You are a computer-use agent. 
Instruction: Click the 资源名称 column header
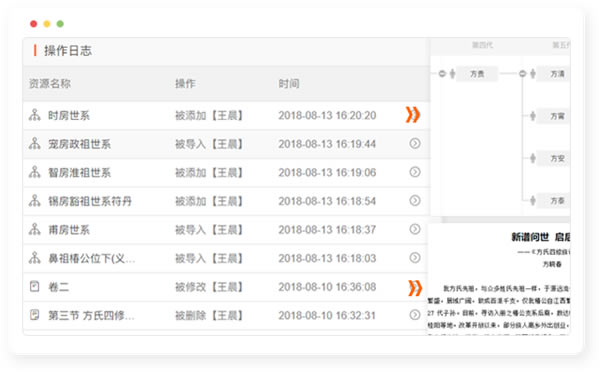(50, 83)
